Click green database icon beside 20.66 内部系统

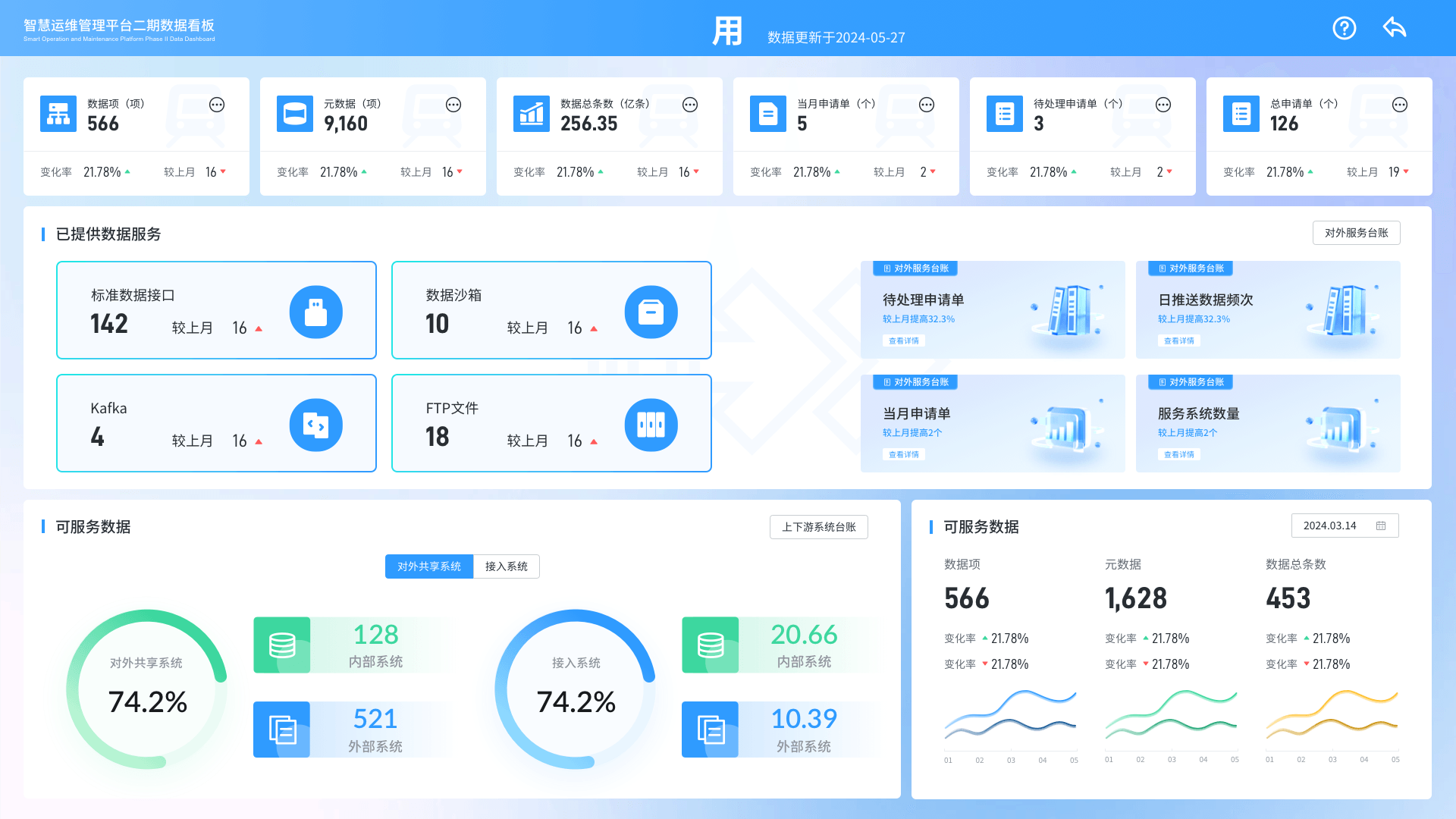tap(711, 645)
